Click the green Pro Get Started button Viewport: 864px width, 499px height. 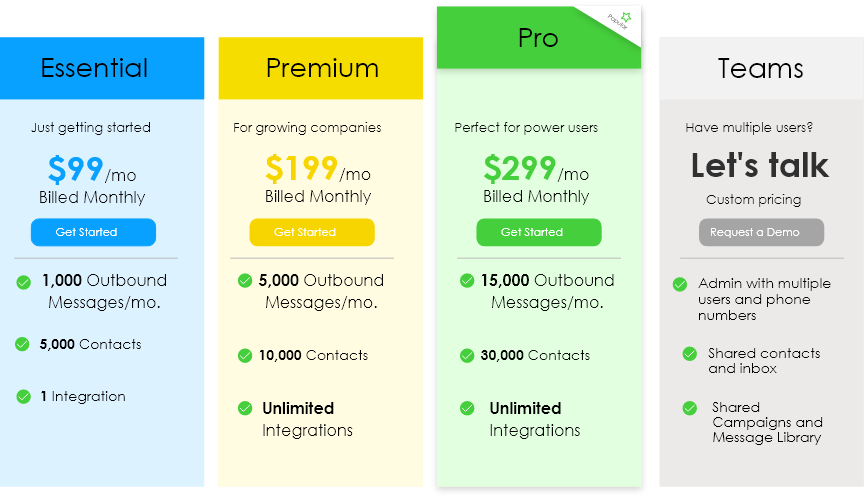coord(538,232)
